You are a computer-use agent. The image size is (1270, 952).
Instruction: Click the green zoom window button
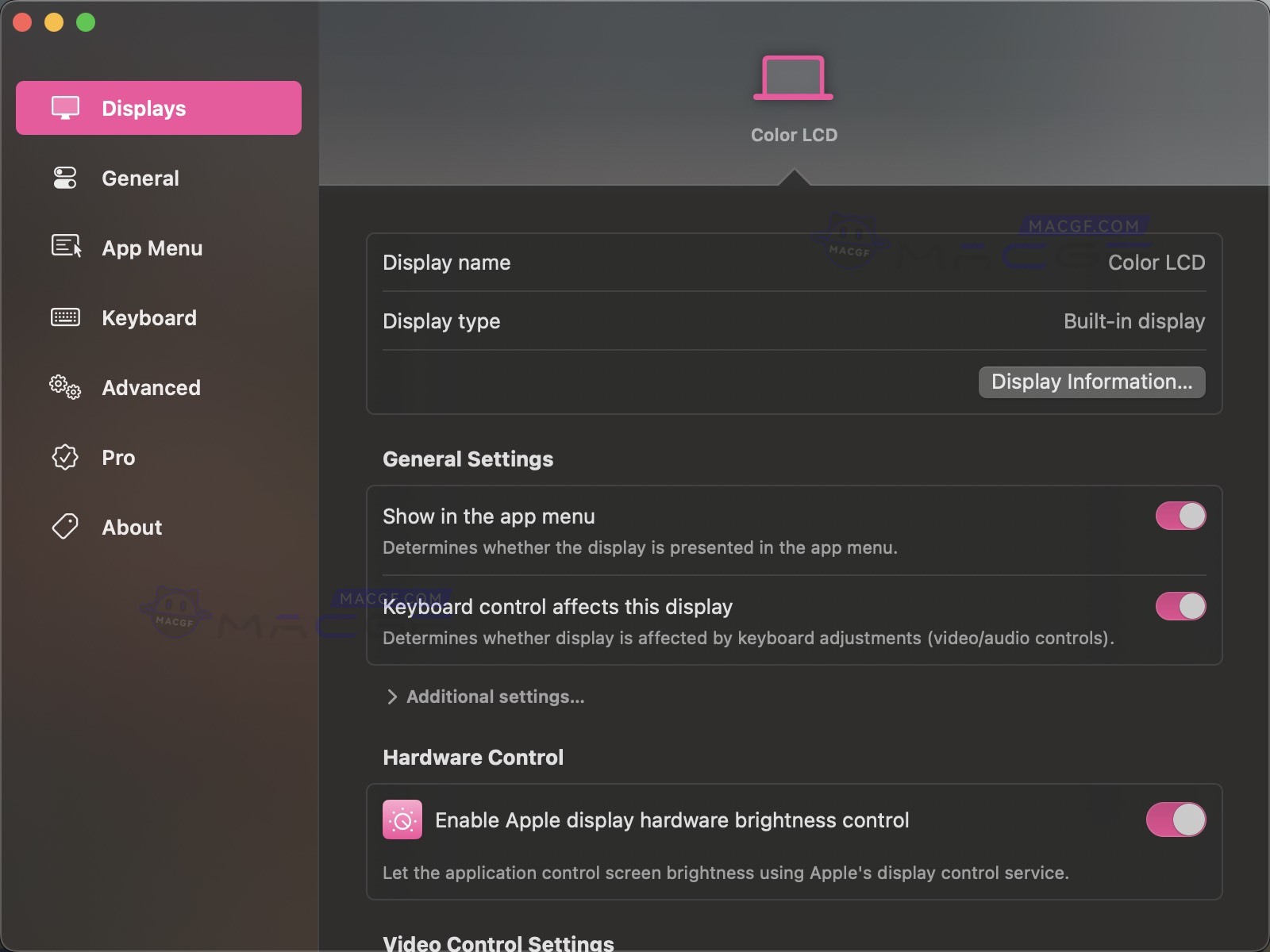click(86, 21)
